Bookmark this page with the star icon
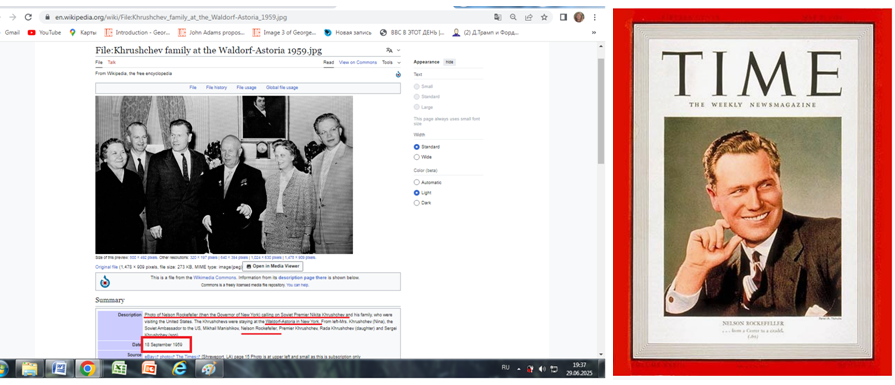895x385 pixels. click(x=544, y=17)
